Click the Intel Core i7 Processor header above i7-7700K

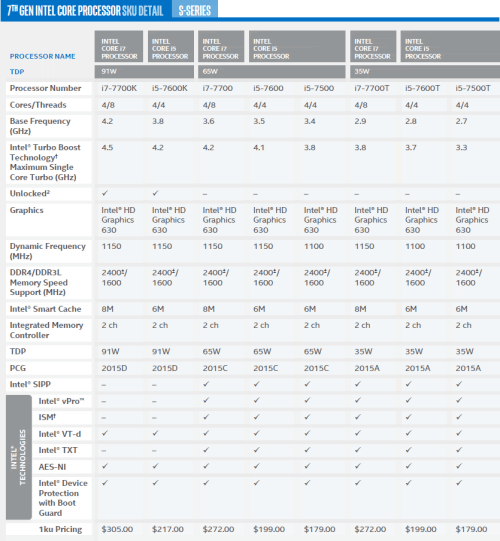click(119, 47)
